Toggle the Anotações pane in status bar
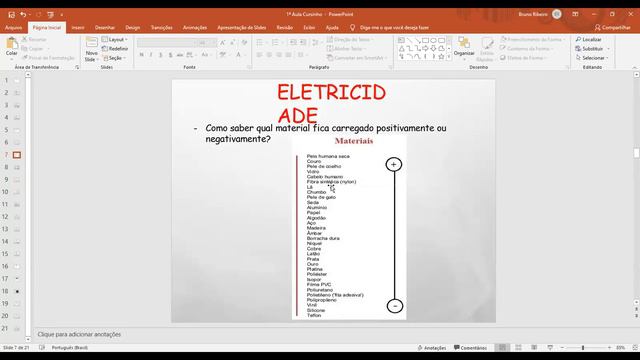The width and height of the screenshot is (640, 360). (x=431, y=348)
